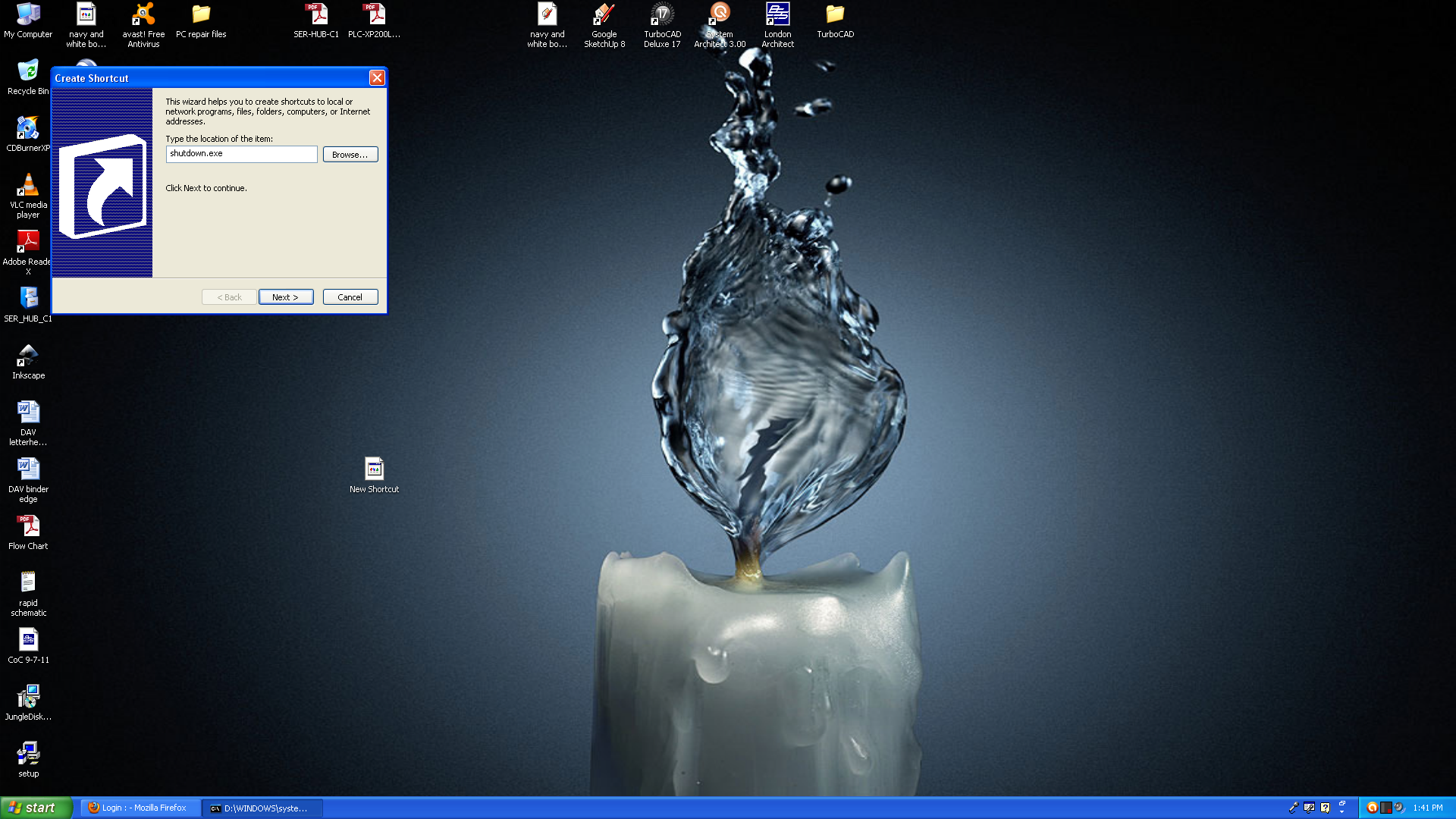Switch to D:\WINDOWS\syste... command prompt task
This screenshot has width=1456, height=819.
coord(262,808)
